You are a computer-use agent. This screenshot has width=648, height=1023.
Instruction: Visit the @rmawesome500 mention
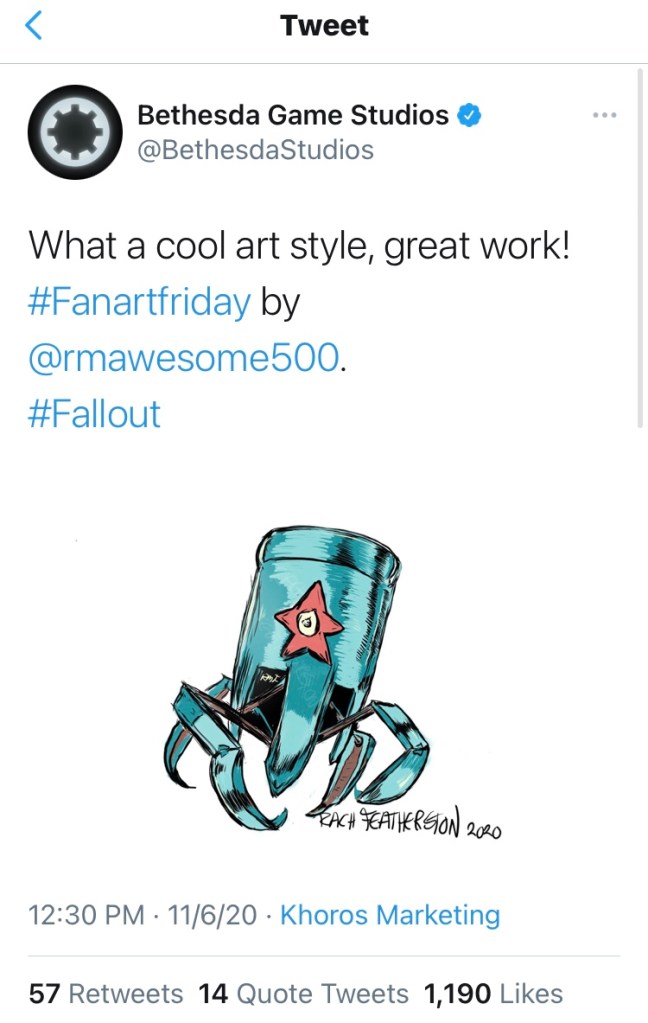184,358
